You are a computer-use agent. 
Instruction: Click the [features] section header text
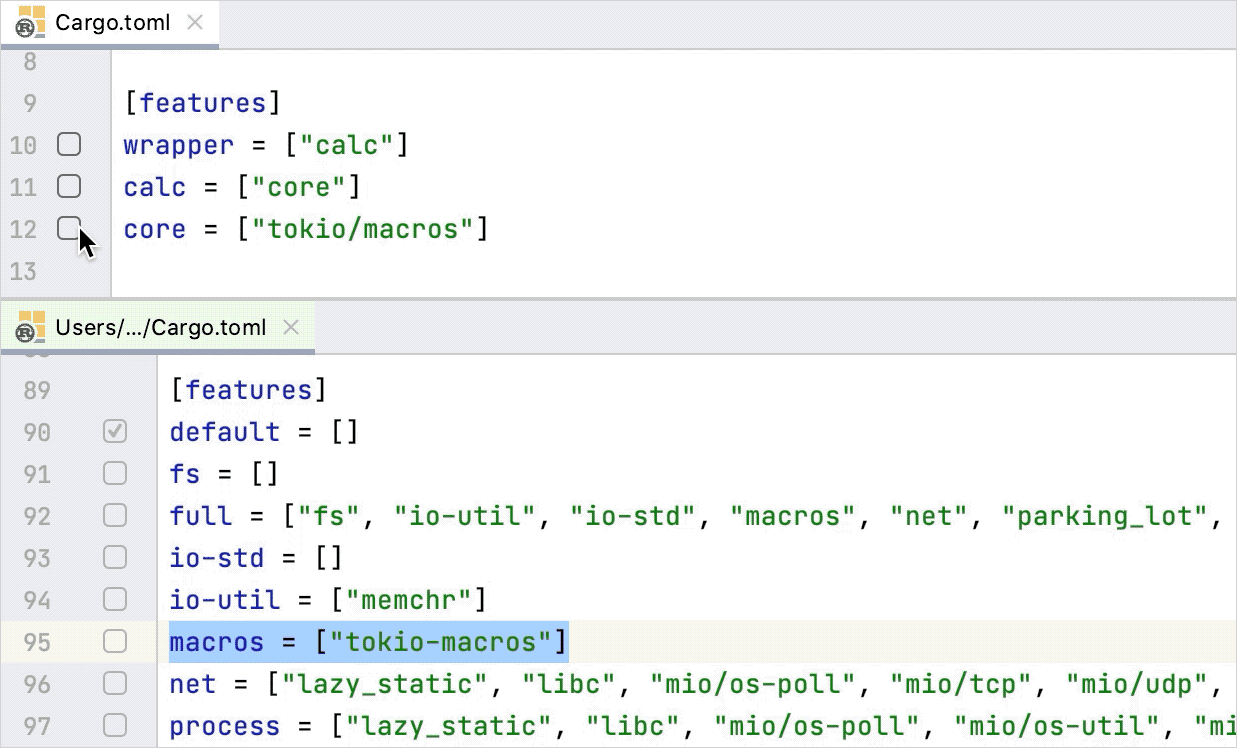tap(203, 102)
